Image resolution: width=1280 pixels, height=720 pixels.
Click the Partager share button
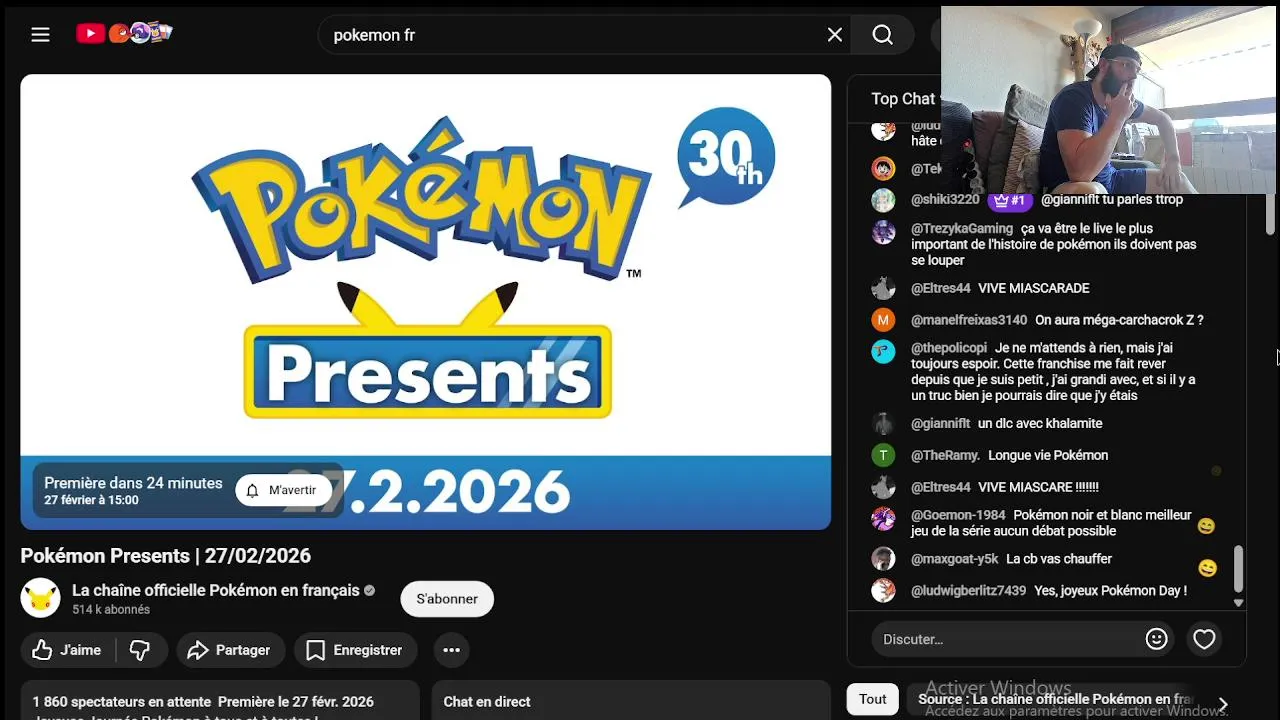point(230,650)
